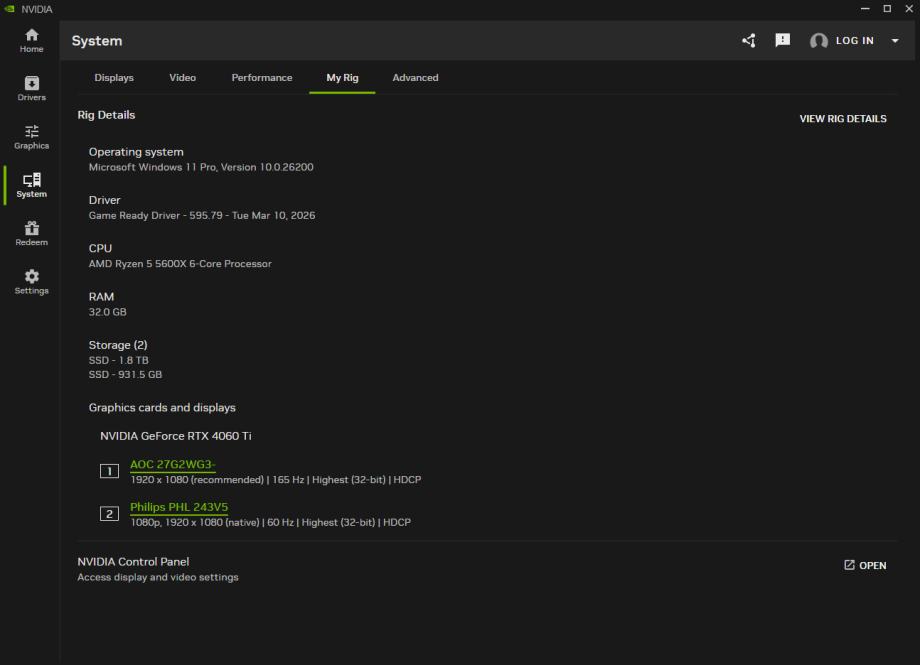The height and width of the screenshot is (665, 920).
Task: Click the 32.0 GB RAM value
Action: tap(107, 312)
